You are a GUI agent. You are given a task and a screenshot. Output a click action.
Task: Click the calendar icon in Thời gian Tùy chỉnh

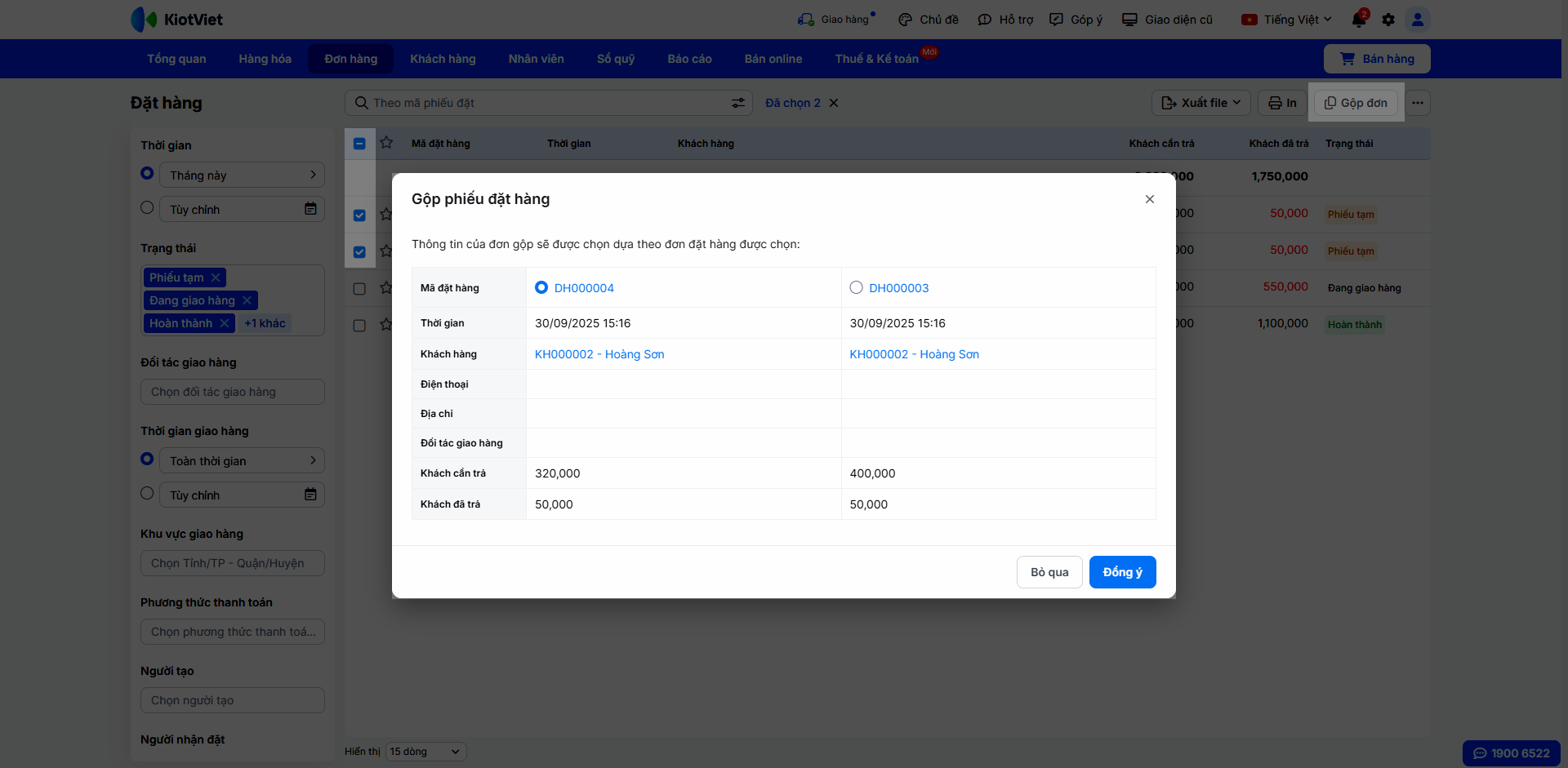click(310, 209)
